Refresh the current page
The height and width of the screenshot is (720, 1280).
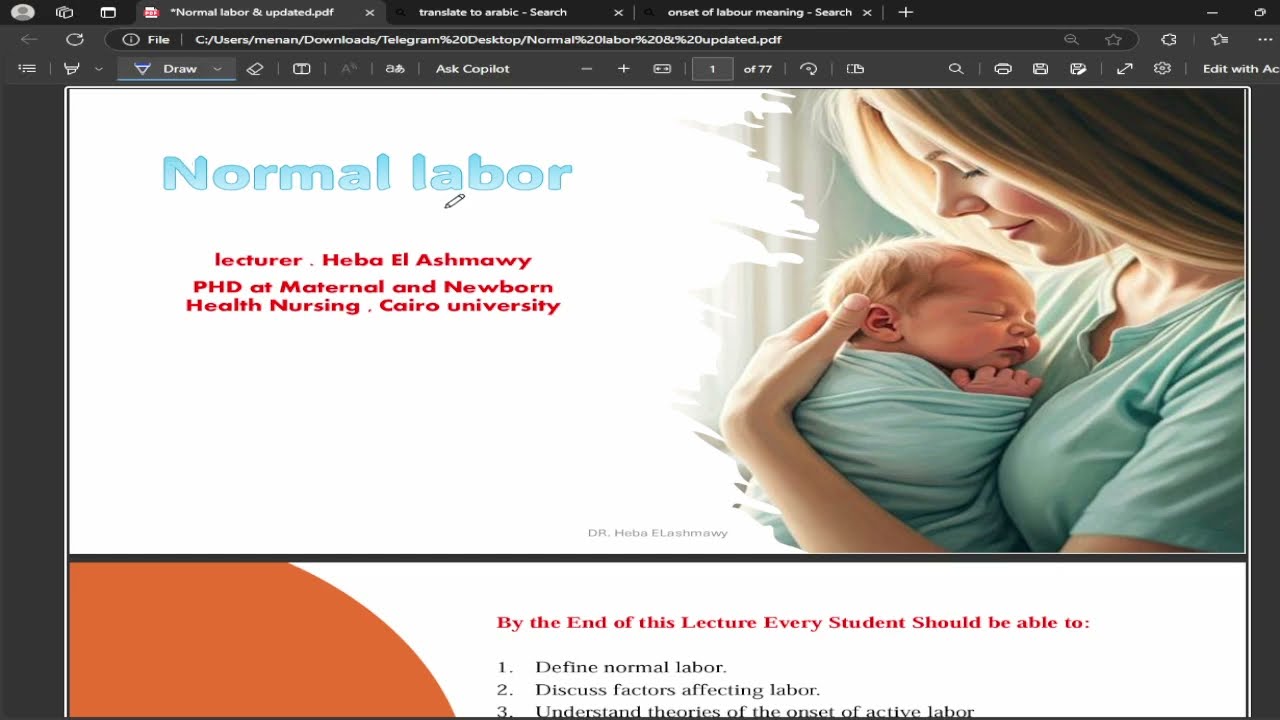click(75, 40)
